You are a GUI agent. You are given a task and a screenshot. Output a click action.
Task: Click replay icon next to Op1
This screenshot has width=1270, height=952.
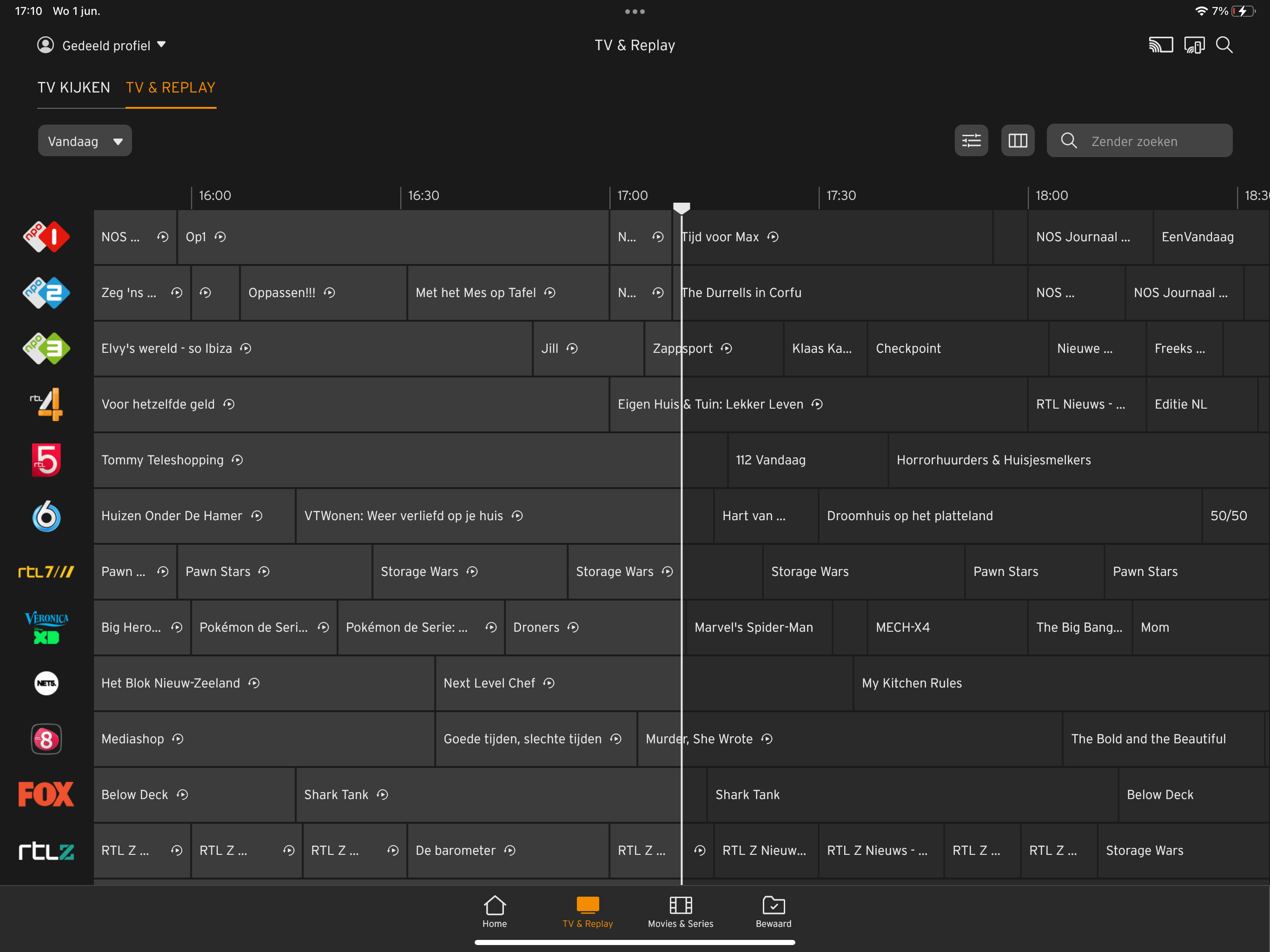coord(220,237)
